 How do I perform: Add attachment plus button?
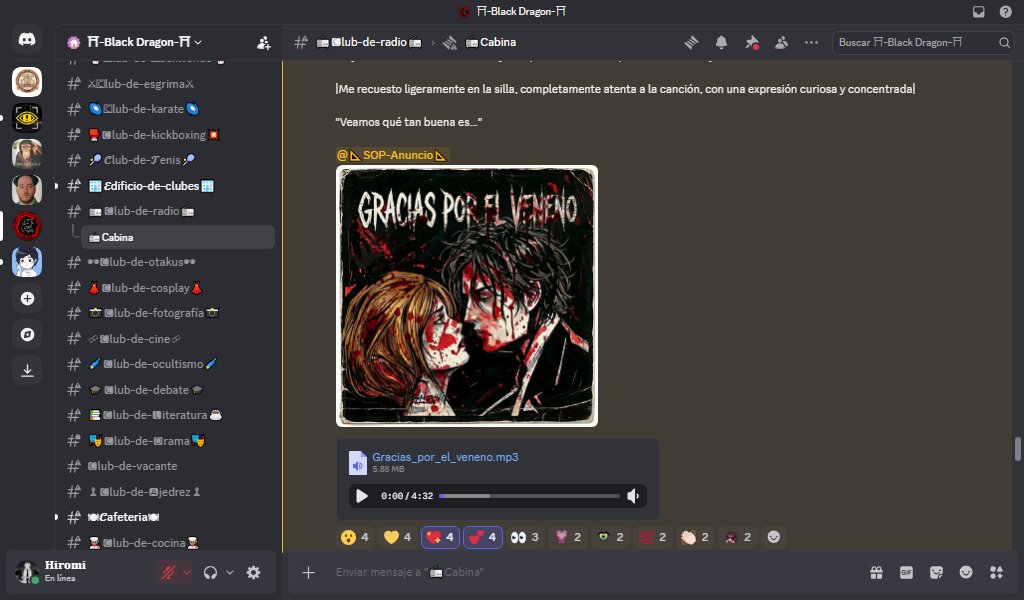click(x=308, y=573)
